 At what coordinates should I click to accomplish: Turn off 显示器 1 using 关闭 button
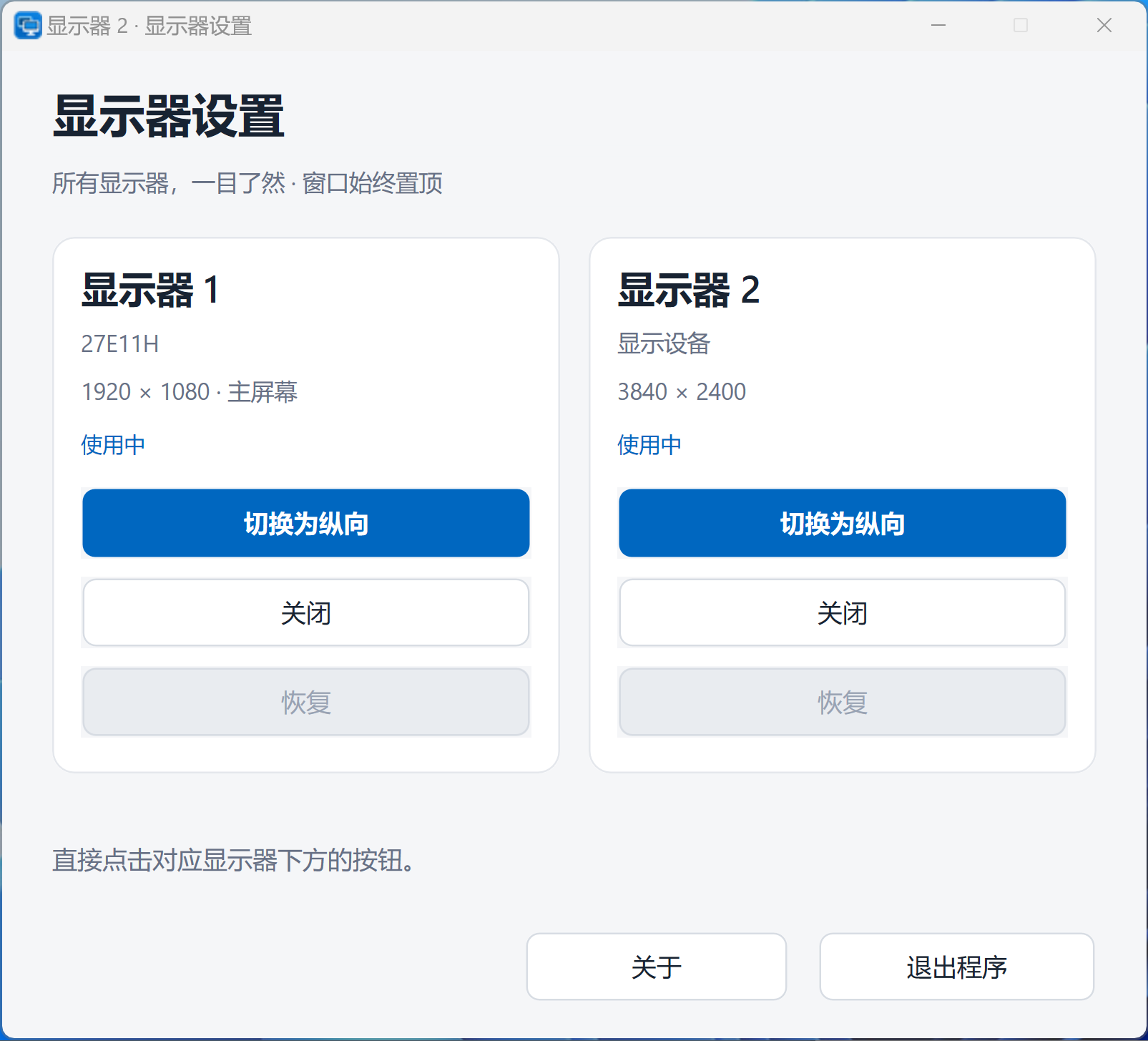[306, 612]
